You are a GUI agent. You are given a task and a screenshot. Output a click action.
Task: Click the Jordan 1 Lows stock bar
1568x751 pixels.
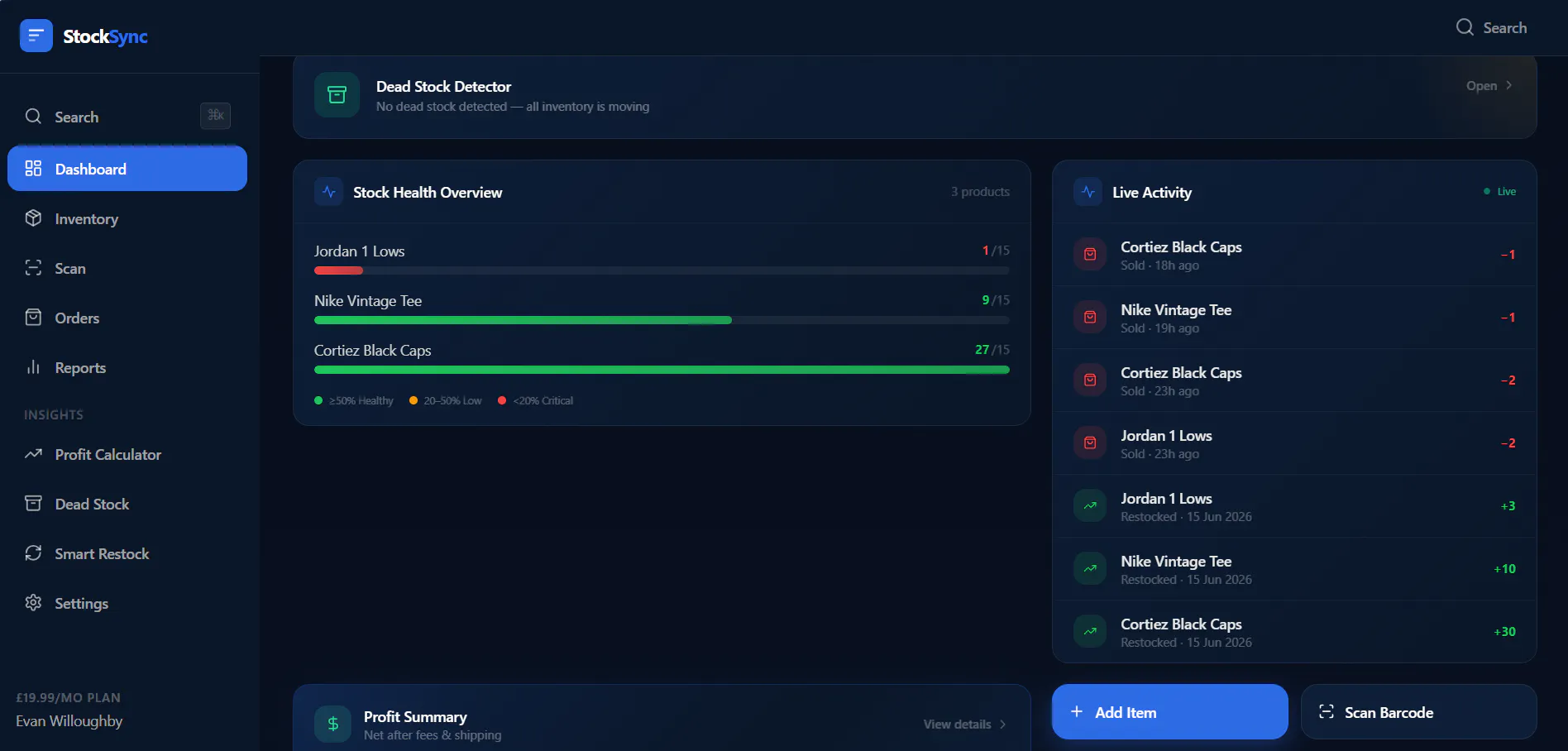662,270
